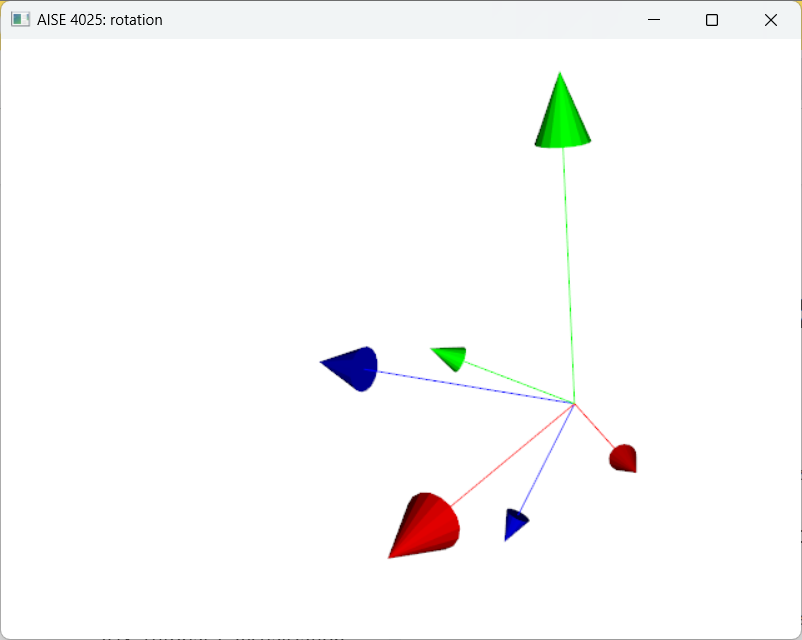Viewport: 802px width, 640px height.
Task: Click the tip of the tall green cone
Action: click(561, 75)
